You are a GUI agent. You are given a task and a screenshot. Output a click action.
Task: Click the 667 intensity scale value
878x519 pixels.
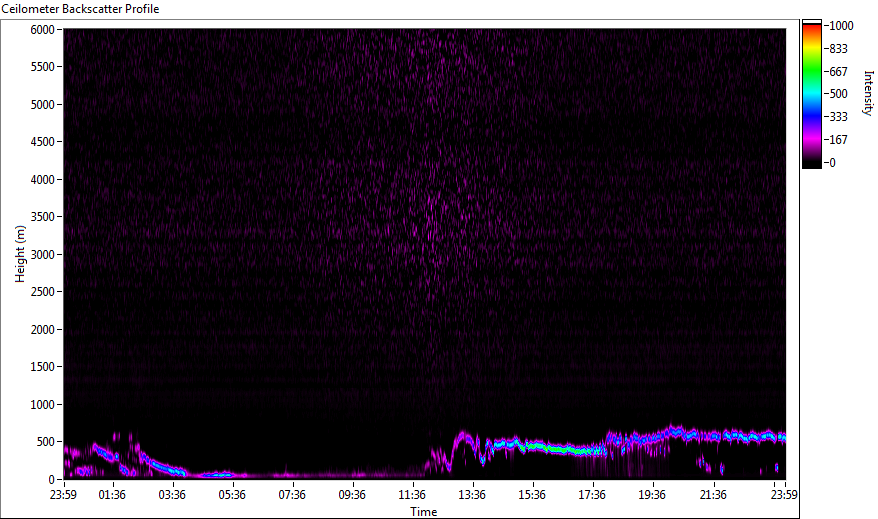click(838, 72)
